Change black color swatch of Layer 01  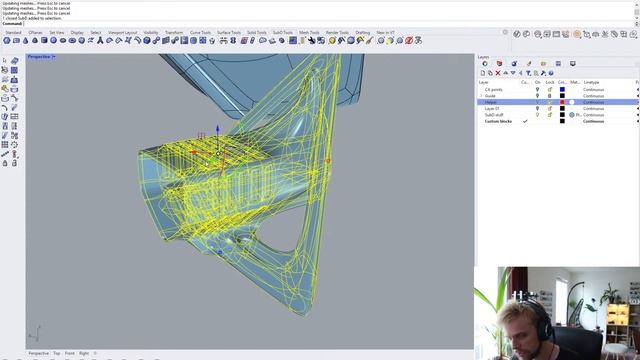coord(562,109)
